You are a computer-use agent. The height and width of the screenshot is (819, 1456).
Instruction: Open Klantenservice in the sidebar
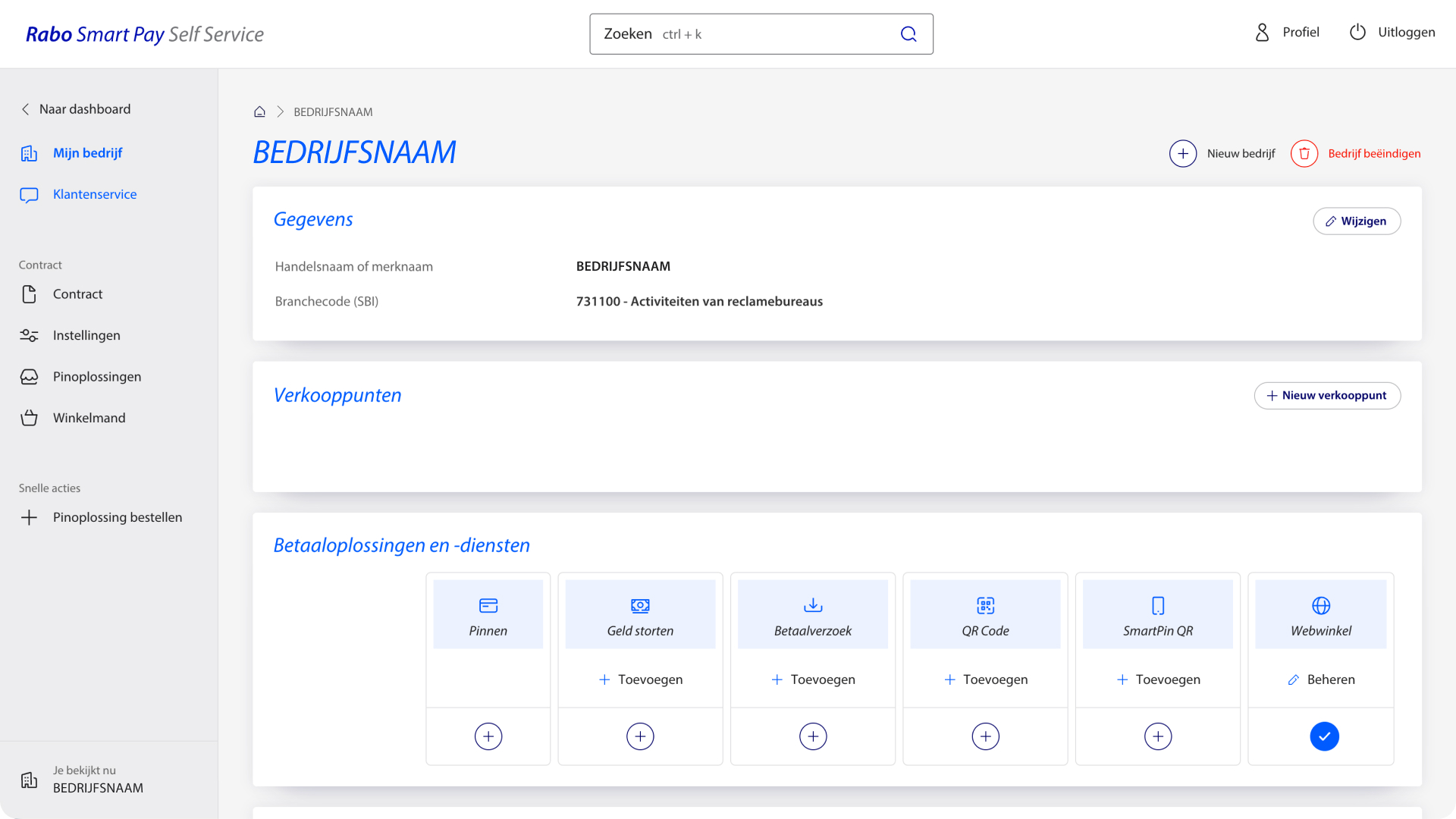(x=94, y=194)
